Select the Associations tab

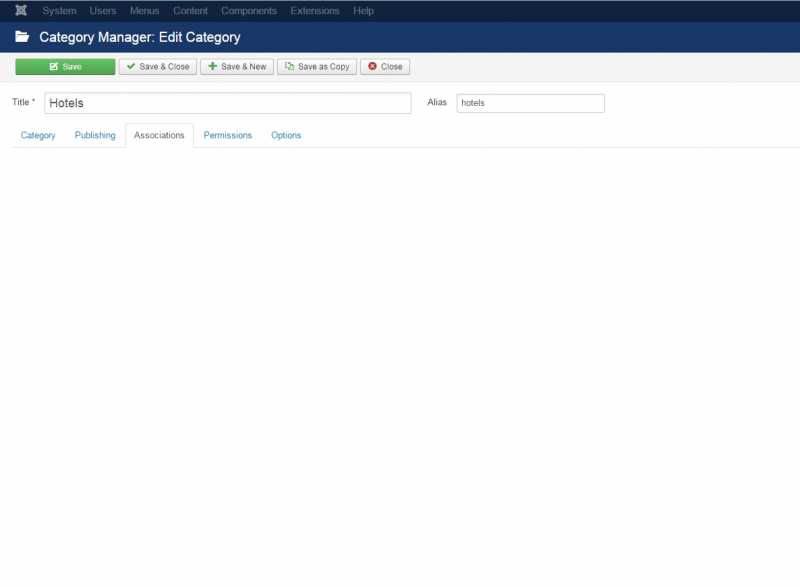click(159, 135)
